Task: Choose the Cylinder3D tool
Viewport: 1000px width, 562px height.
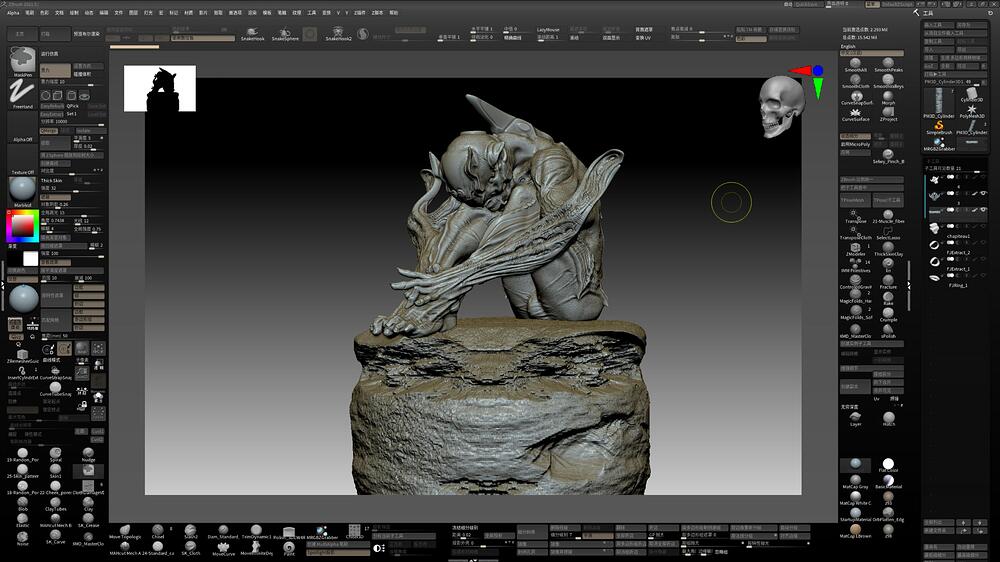Action: [971, 95]
